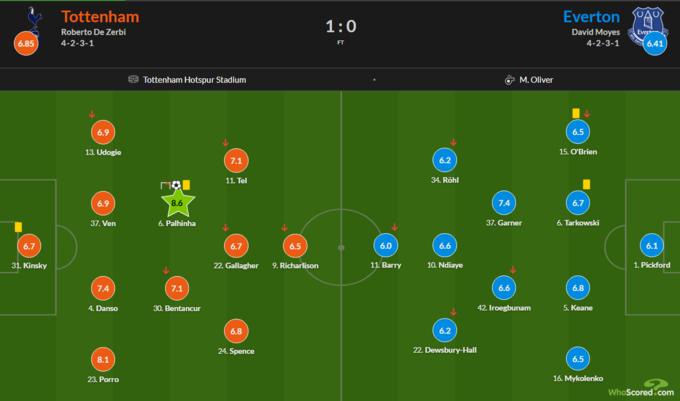Click Kinsky's yellow card icon

pyautogui.click(x=18, y=227)
